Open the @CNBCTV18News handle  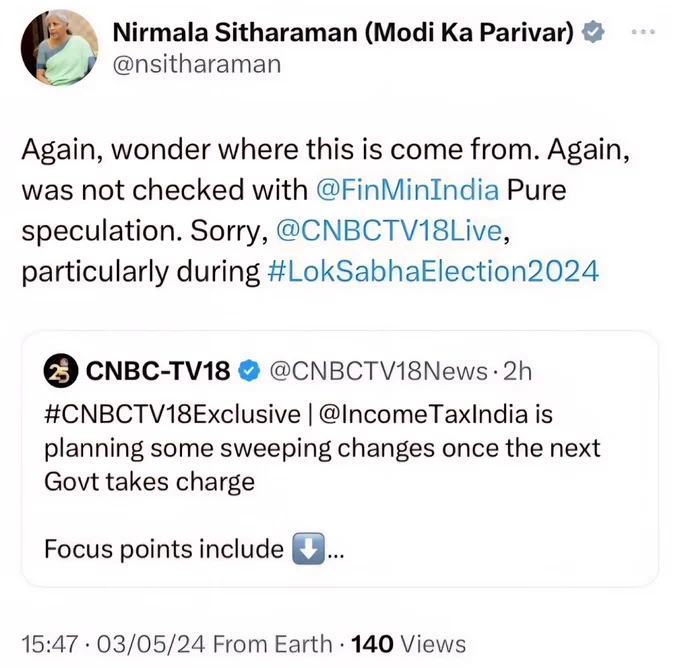(379, 371)
